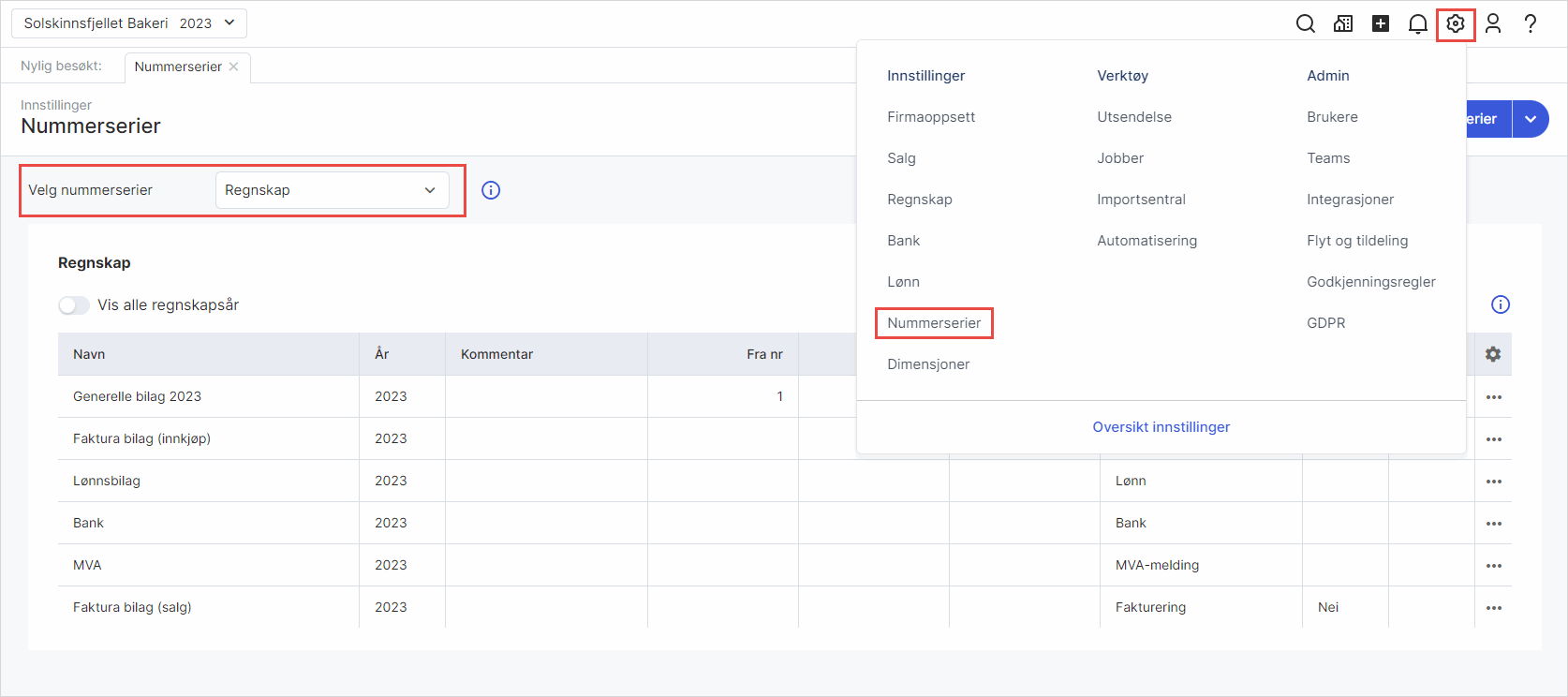Open the Oversikt innstillinger link
Screen dimensions: 1568x697
(x=1161, y=427)
